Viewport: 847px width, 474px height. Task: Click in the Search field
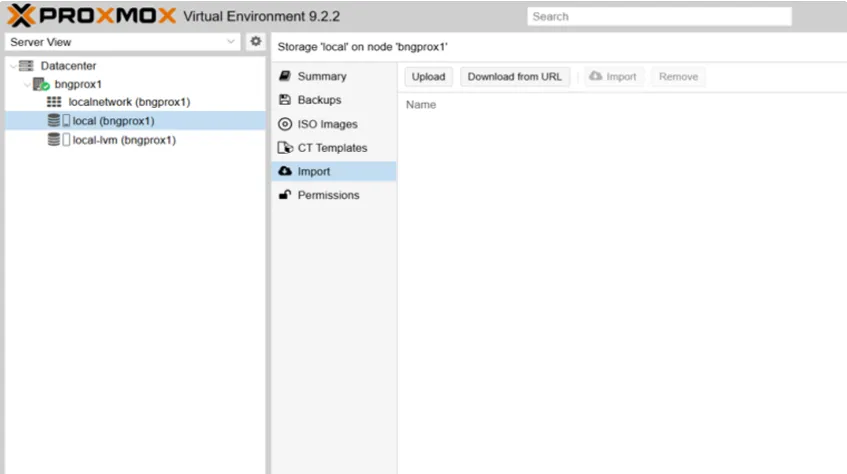[659, 16]
